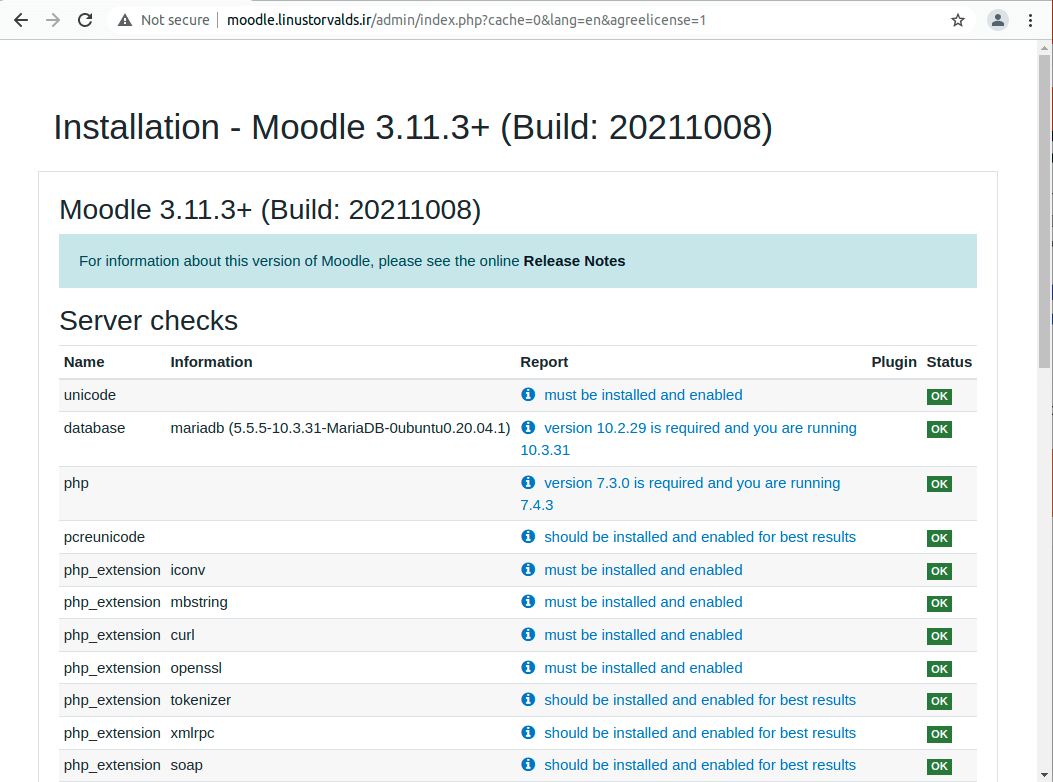Click the OK status badge for soap

pyautogui.click(x=939, y=766)
